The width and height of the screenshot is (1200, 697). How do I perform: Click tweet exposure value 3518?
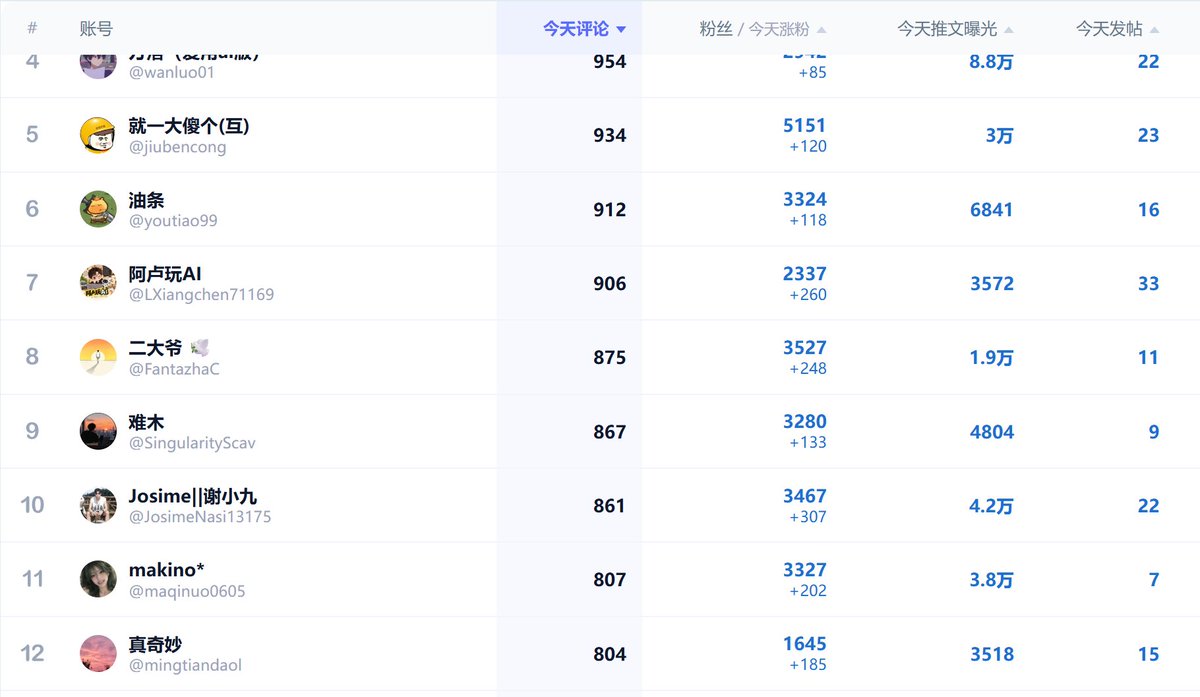pos(992,653)
